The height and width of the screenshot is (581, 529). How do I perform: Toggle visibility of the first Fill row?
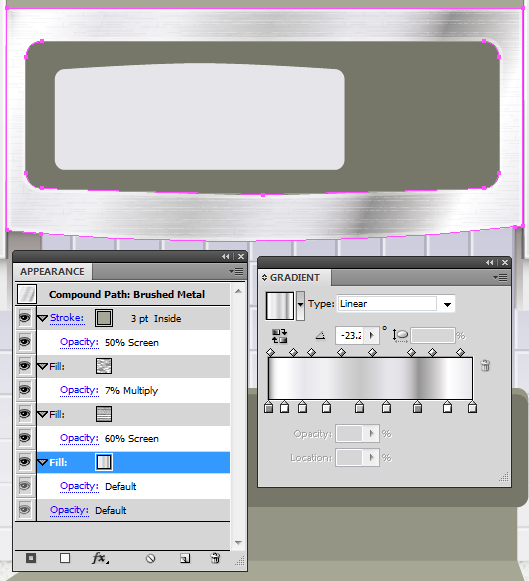tap(24, 366)
